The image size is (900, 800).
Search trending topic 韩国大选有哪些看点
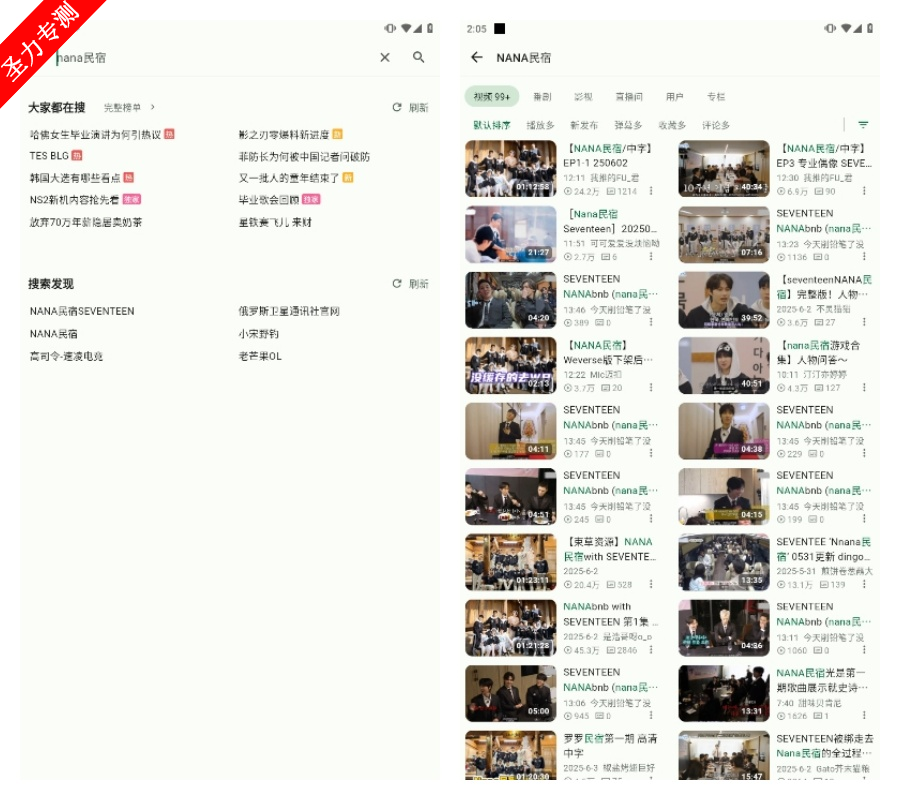pos(75,178)
